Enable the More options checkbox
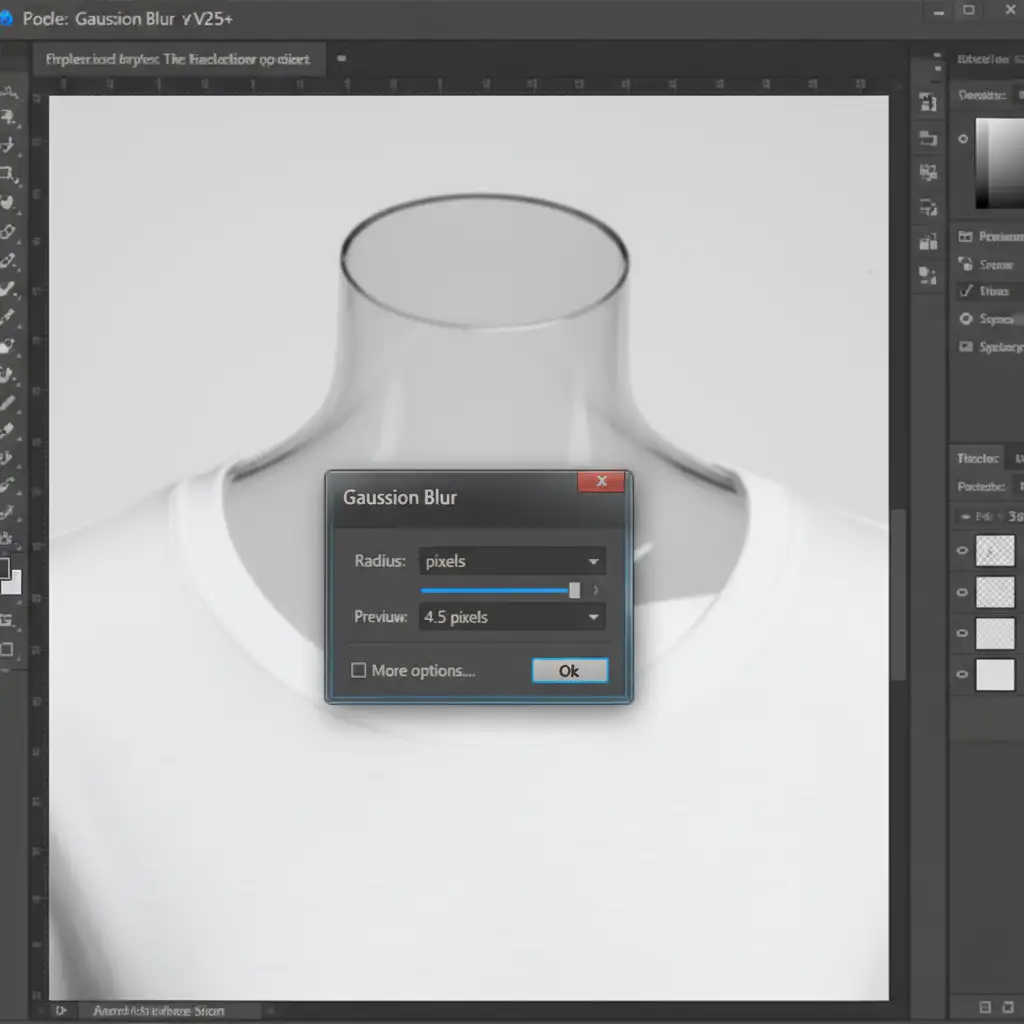1024x1024 pixels. coord(358,670)
